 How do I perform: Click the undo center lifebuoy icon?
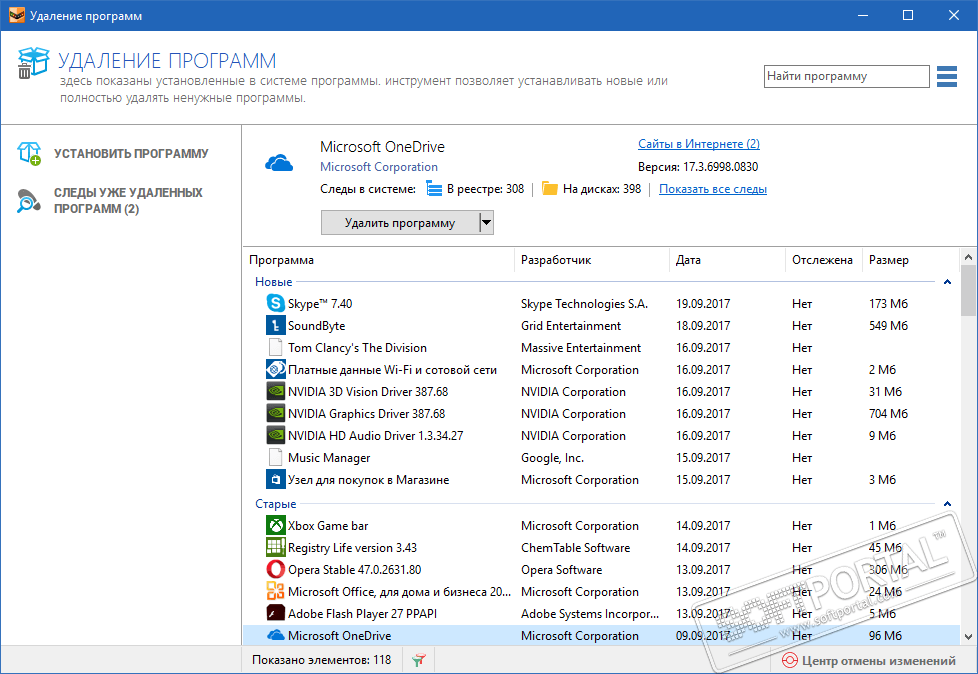[790, 660]
